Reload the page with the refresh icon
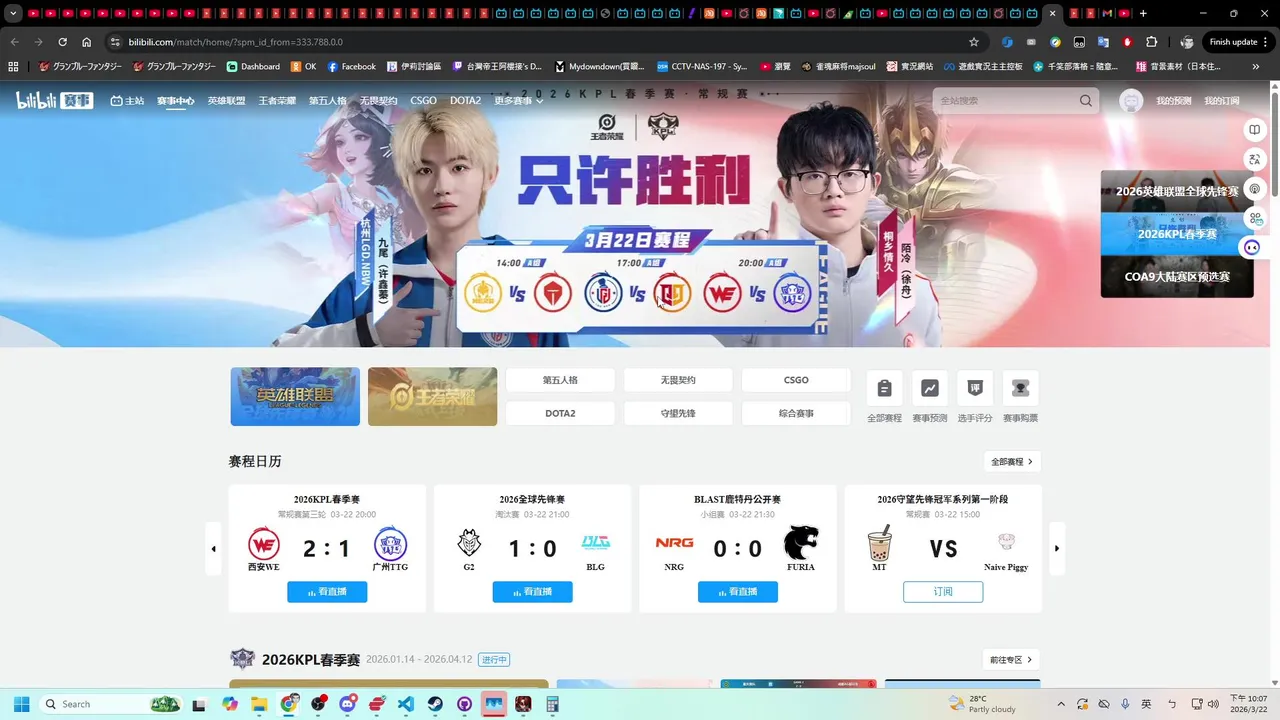The image size is (1280, 720). 62,42
